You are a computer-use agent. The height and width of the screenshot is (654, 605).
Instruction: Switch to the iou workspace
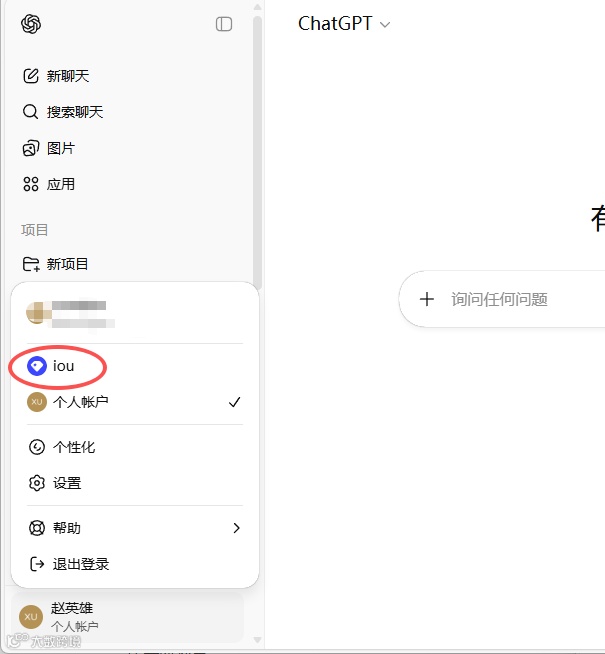135,366
